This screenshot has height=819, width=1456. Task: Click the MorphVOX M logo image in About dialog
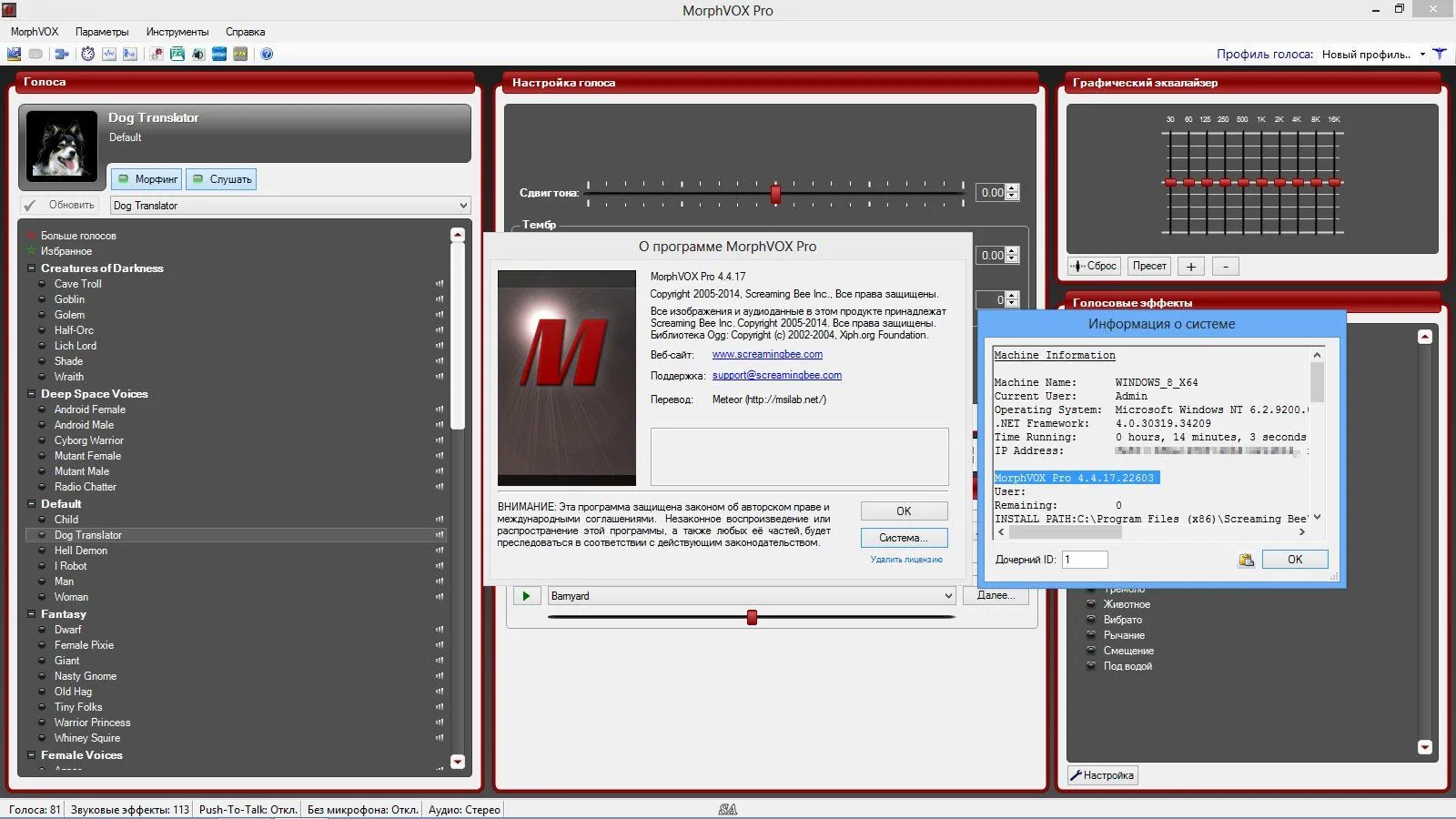(x=567, y=378)
